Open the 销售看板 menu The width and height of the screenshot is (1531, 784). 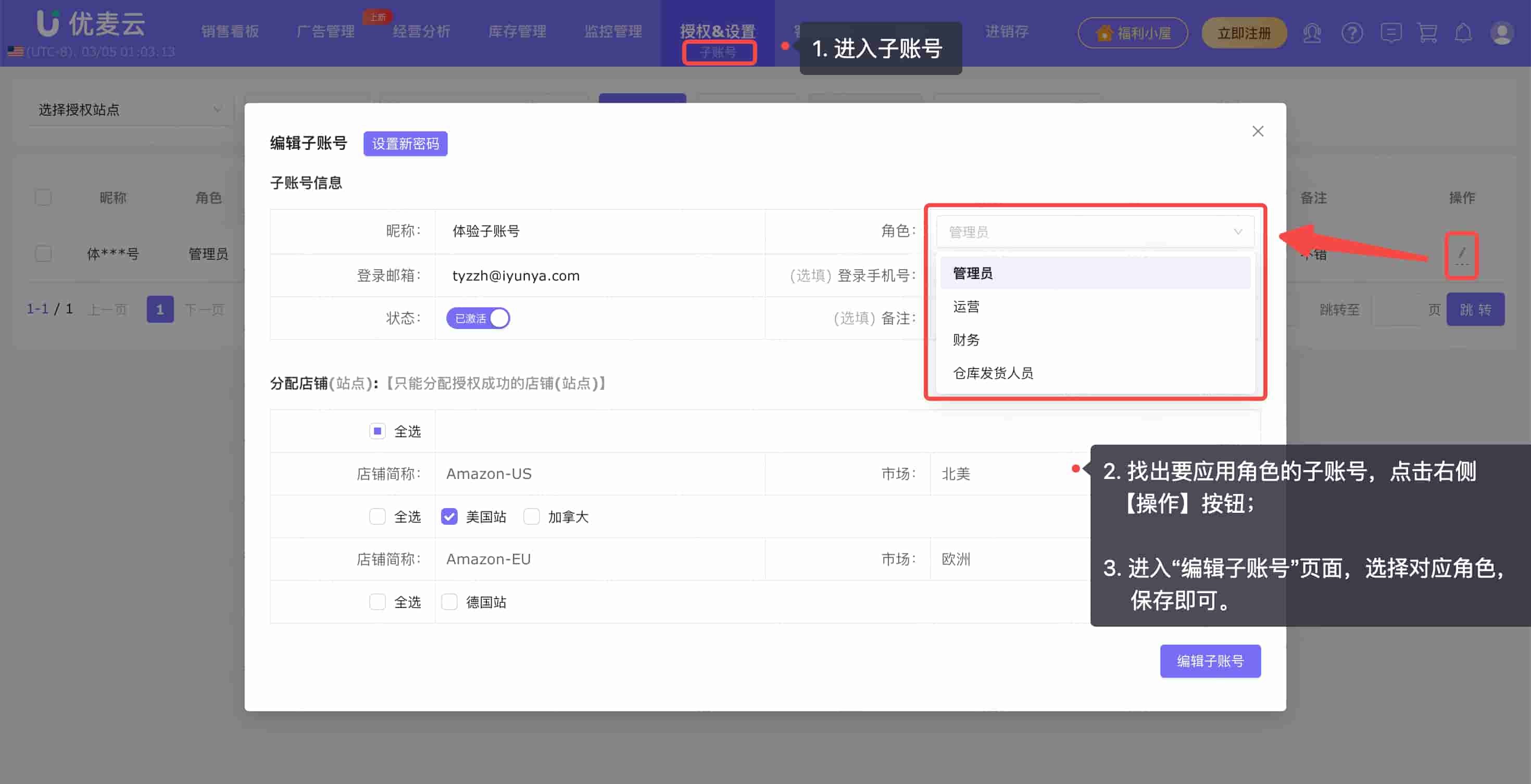pyautogui.click(x=230, y=31)
